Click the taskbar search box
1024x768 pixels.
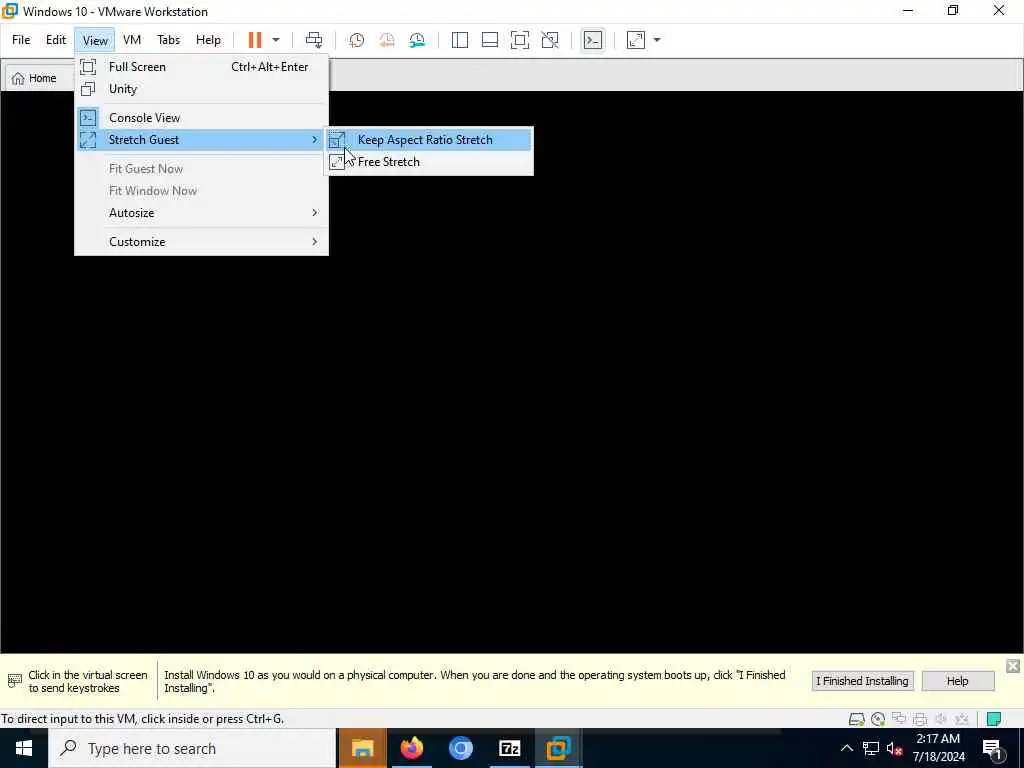[192, 748]
